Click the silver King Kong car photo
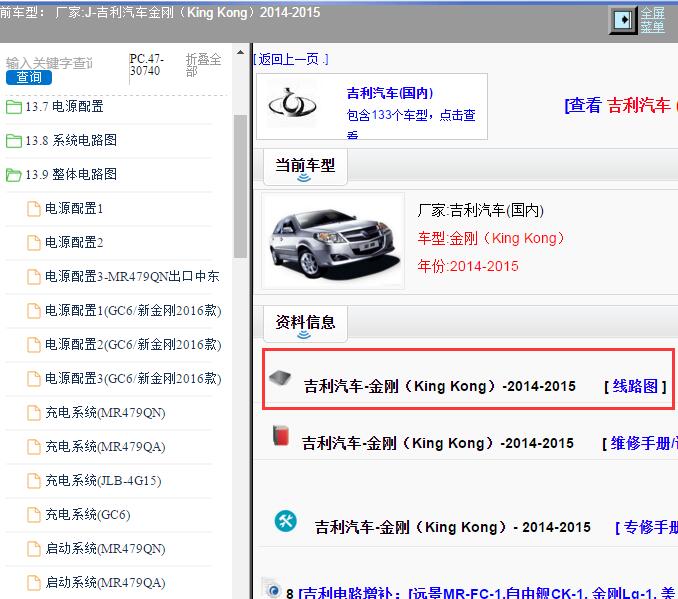 pos(333,241)
